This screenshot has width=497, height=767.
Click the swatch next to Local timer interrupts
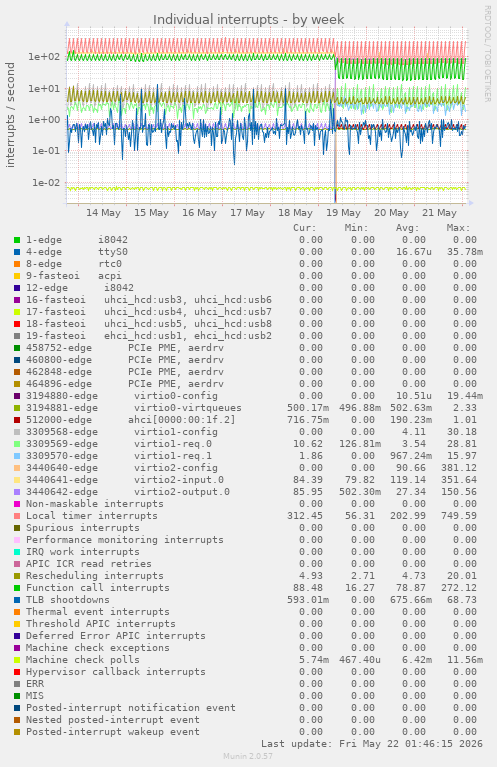[x=17, y=516]
